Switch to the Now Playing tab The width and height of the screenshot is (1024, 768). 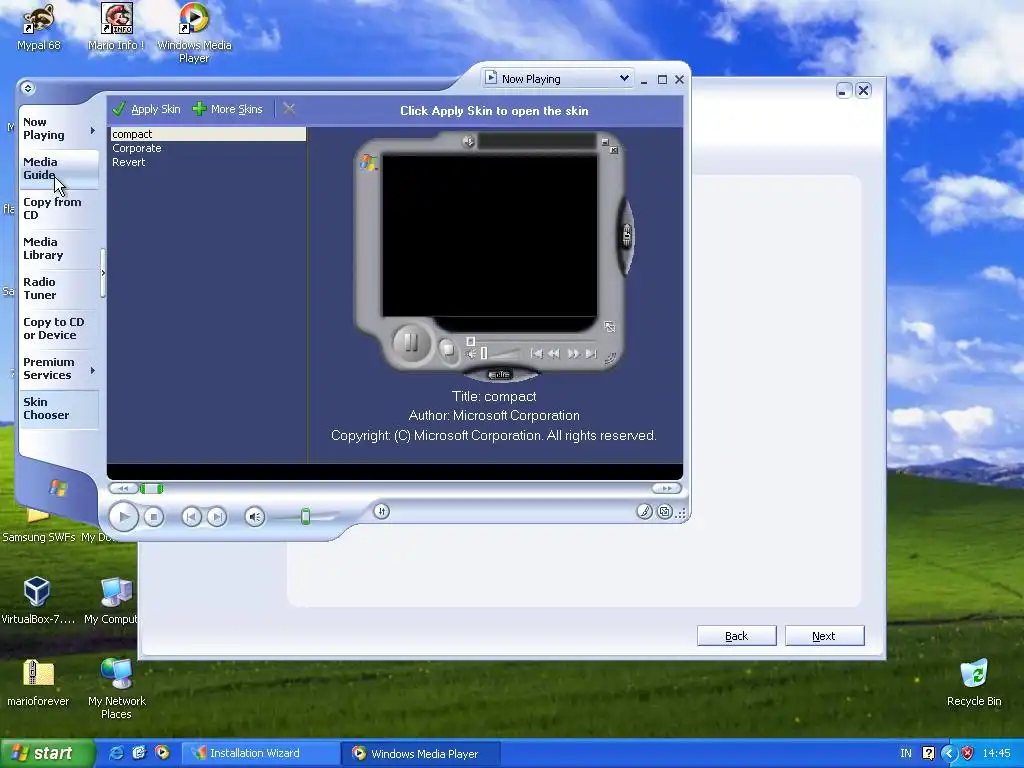(x=44, y=129)
